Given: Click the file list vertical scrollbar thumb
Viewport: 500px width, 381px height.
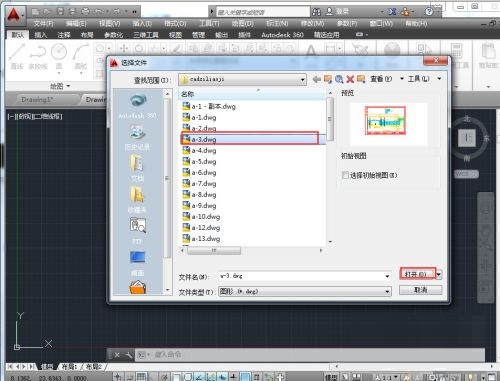Looking at the screenshot, I should (x=330, y=119).
